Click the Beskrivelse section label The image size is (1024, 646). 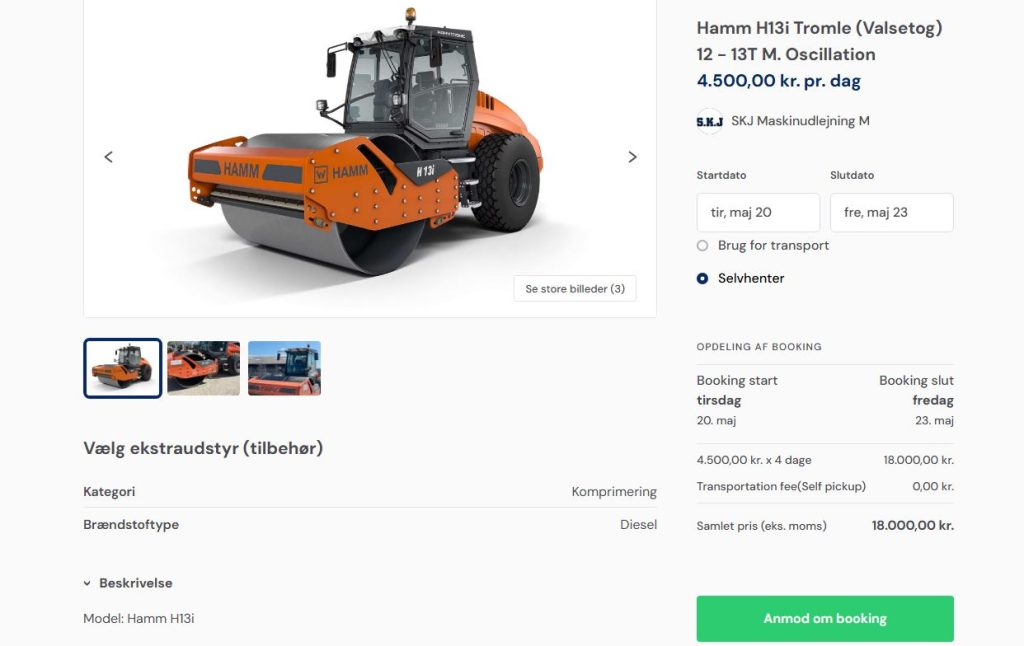136,583
